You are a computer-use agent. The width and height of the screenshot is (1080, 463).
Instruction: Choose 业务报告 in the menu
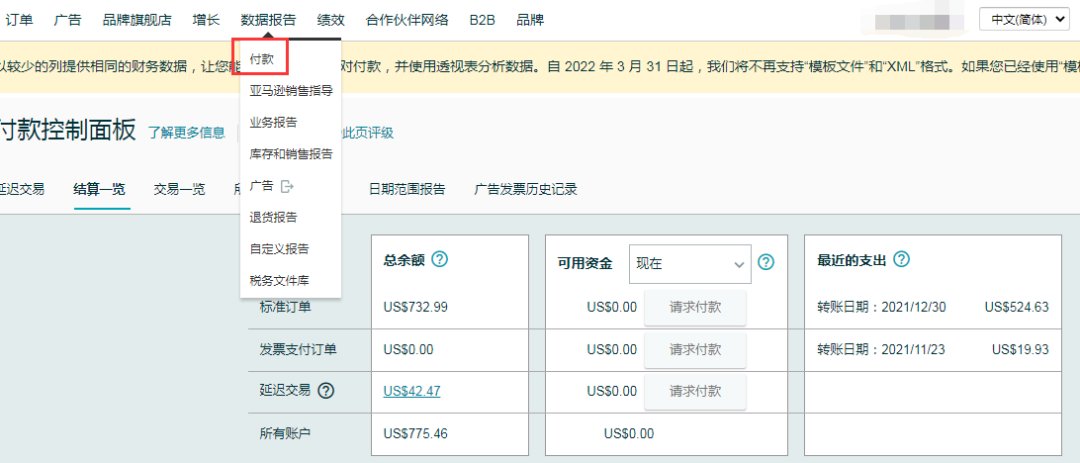(273, 122)
